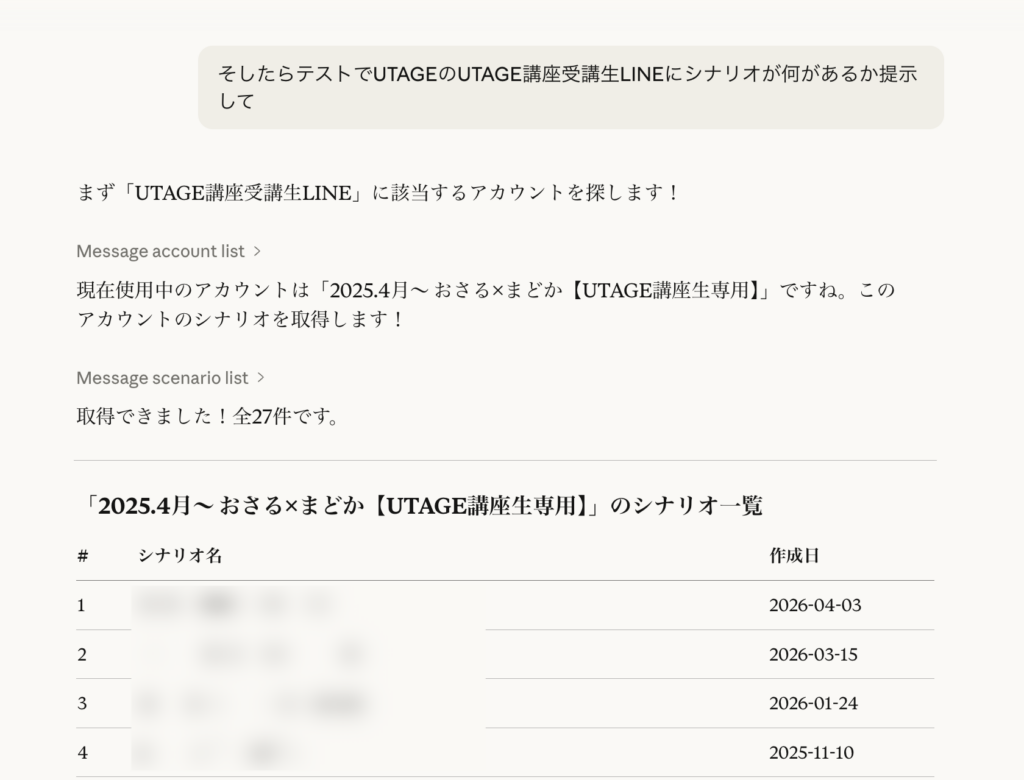Click row number 3 in the table
The width and height of the screenshot is (1024, 780).
(82, 703)
